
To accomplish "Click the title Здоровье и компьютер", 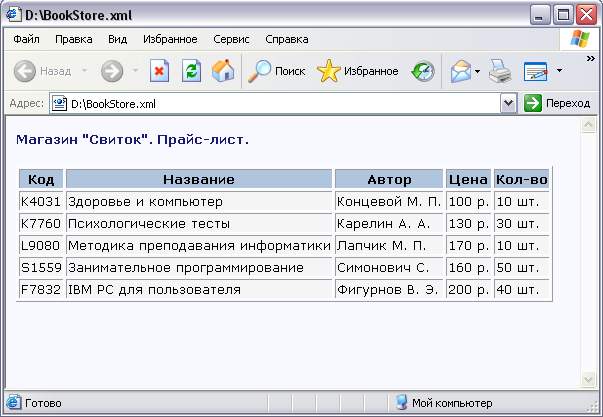I will click(x=145, y=202).
